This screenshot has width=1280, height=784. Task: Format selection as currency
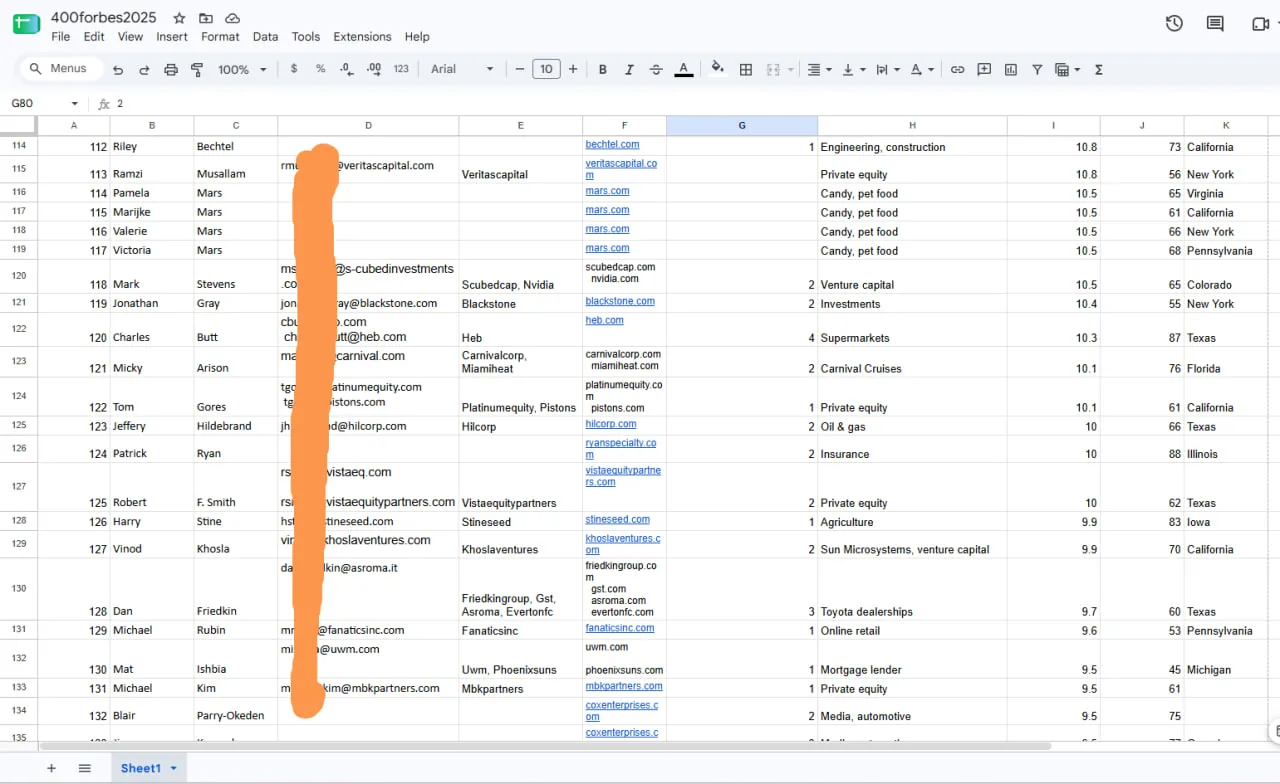coord(294,69)
